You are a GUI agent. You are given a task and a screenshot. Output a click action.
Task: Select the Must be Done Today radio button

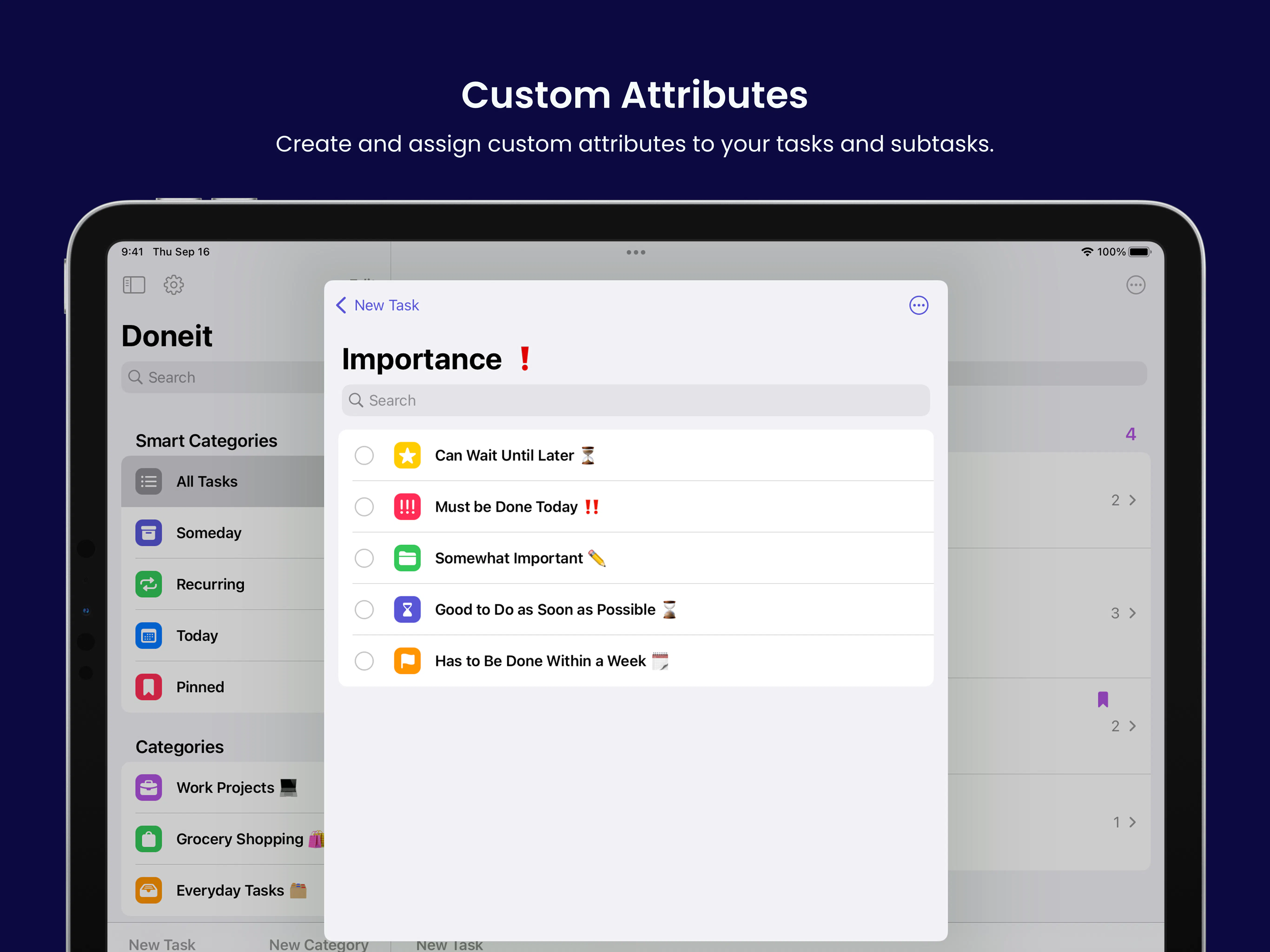[x=364, y=506]
